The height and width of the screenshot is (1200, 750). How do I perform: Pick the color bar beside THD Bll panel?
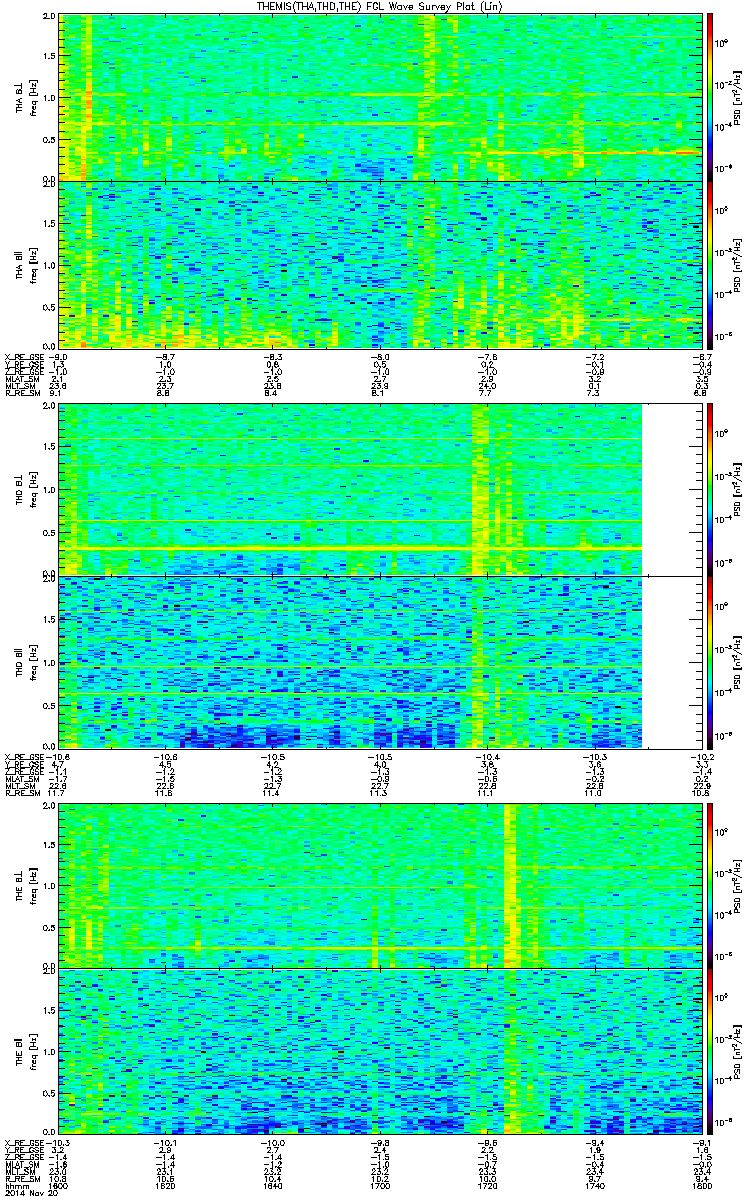(710, 662)
